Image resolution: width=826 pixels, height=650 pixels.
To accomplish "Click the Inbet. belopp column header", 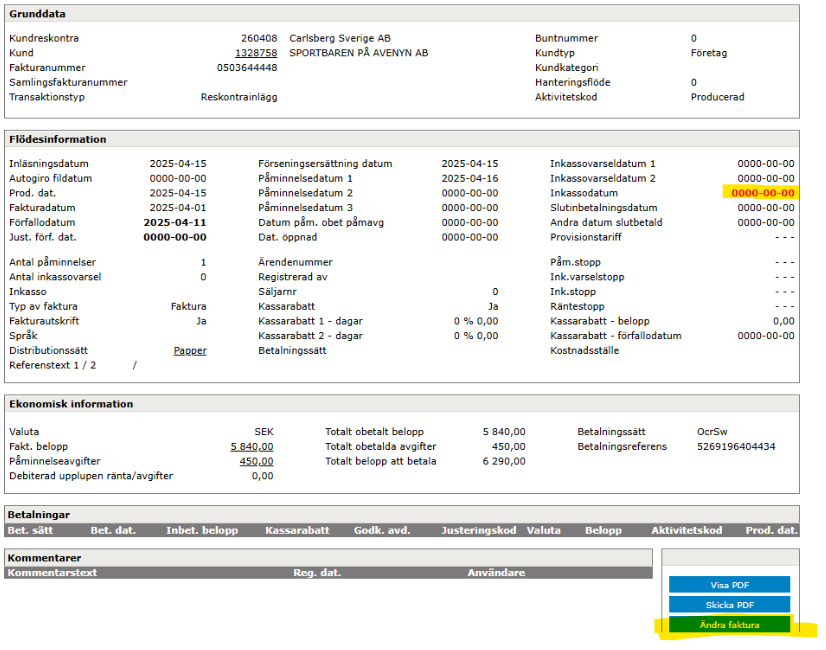I will click(201, 530).
